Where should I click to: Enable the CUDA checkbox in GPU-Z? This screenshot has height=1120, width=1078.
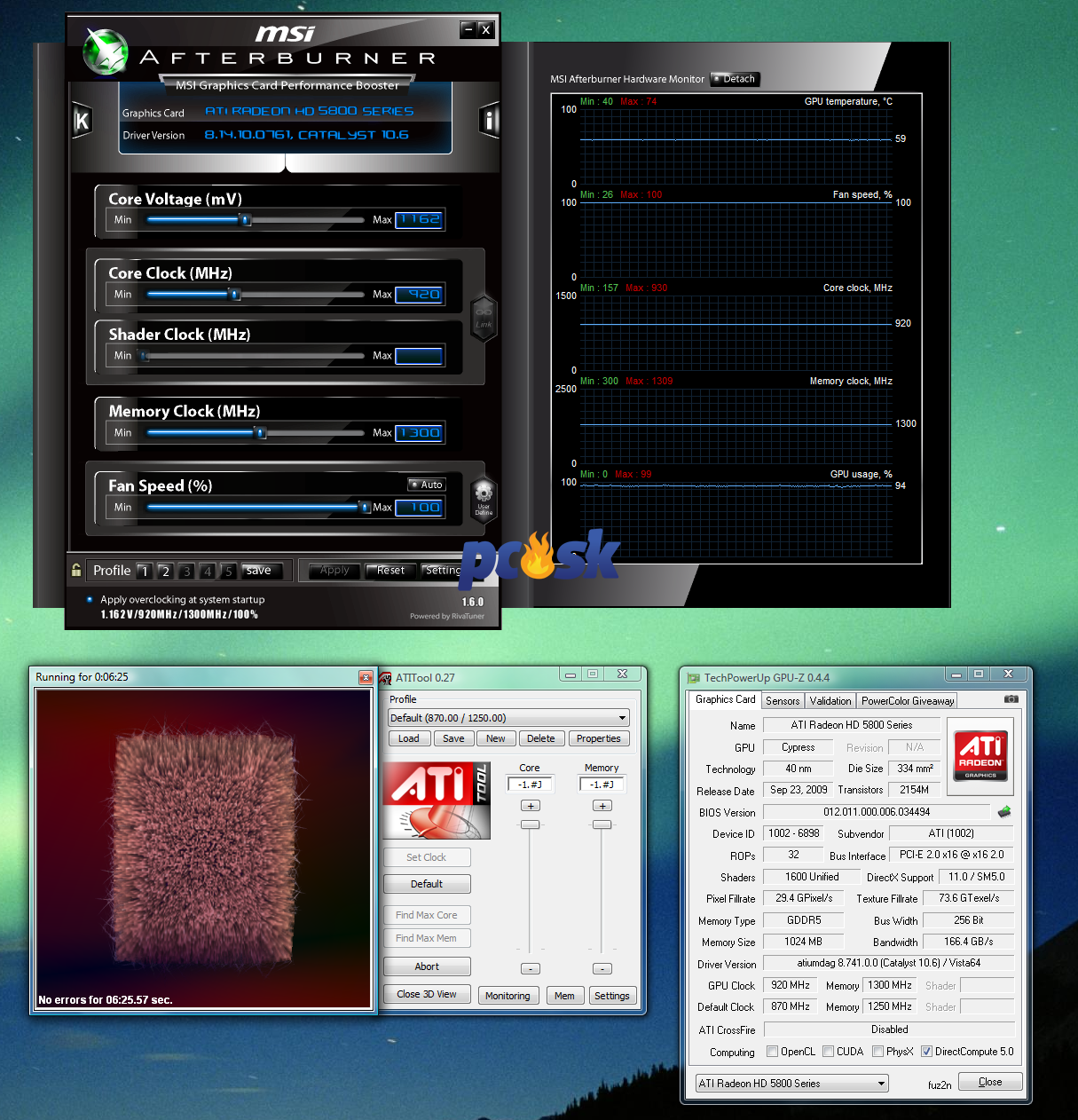828,1052
